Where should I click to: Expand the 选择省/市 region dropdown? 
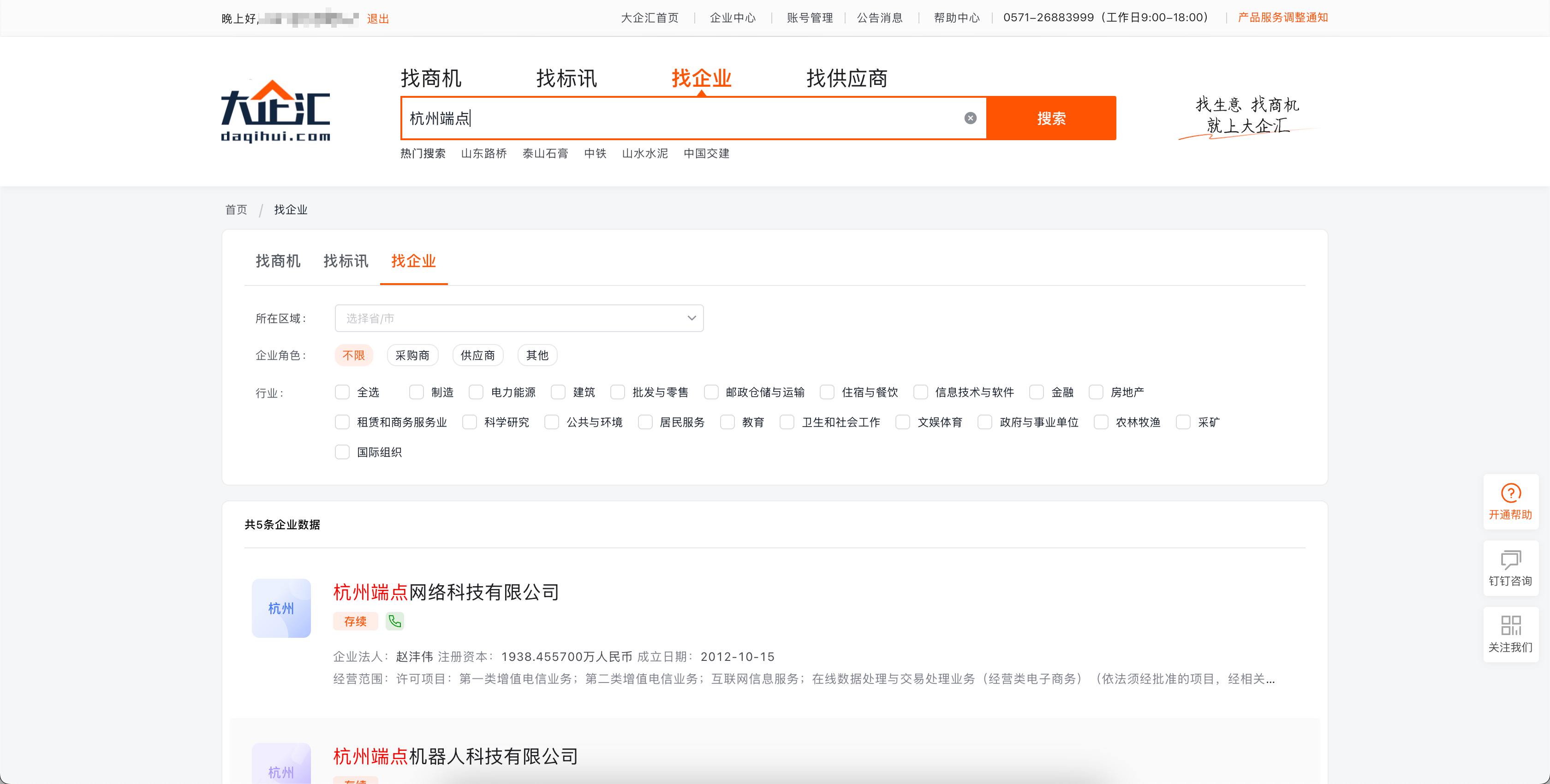point(519,318)
